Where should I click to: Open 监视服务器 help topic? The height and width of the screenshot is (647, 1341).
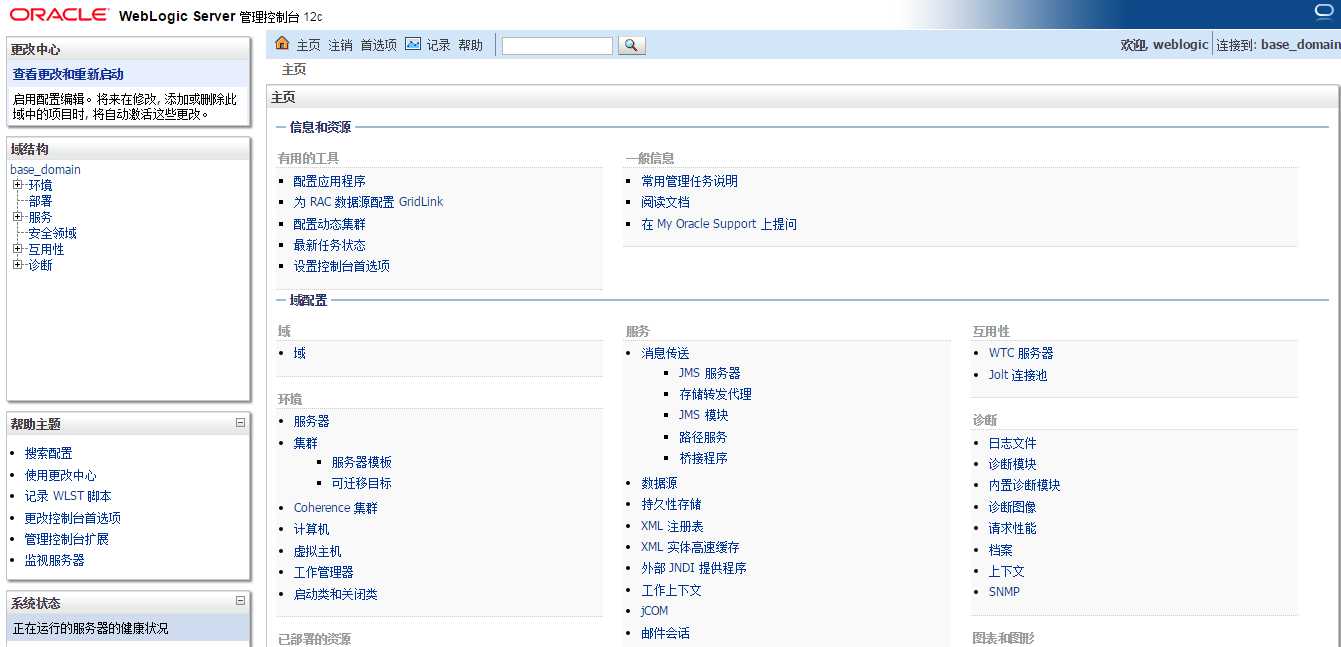click(x=55, y=560)
